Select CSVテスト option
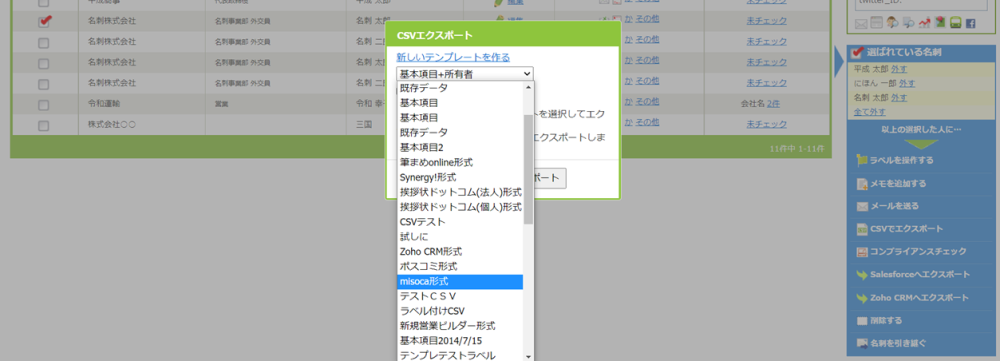The image size is (1000, 361). (x=460, y=222)
